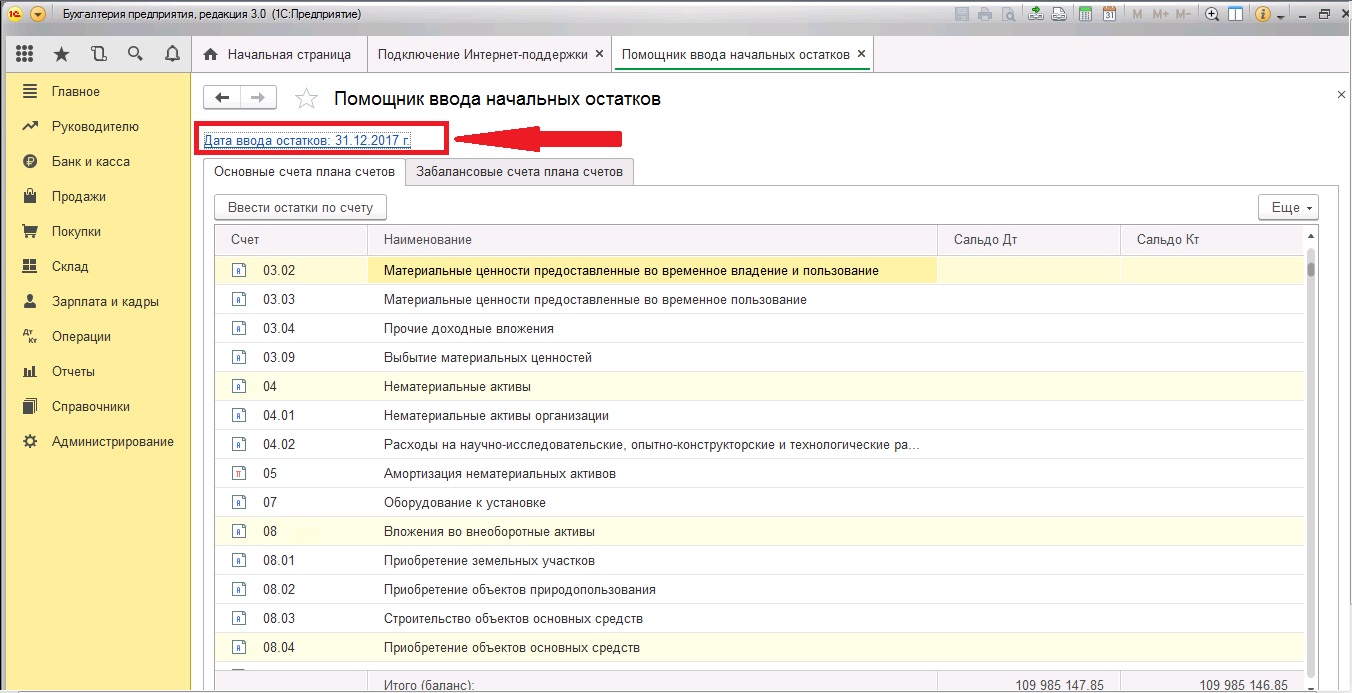
Task: Switch to Забалансовые счета плана счетов tab
Action: point(520,171)
